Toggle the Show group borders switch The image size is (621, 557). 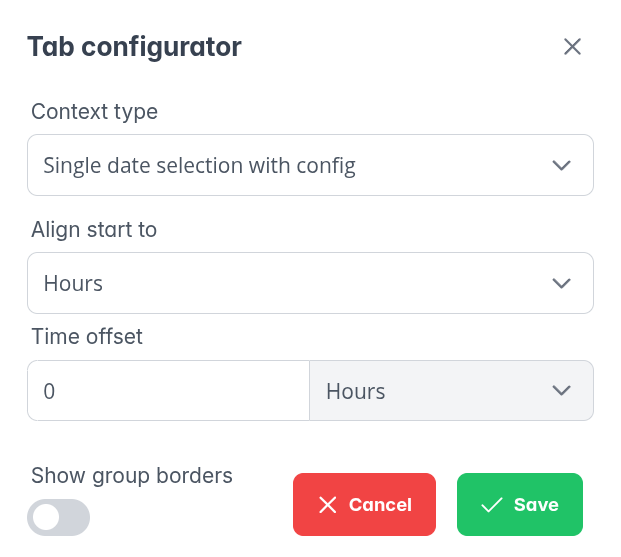[59, 517]
